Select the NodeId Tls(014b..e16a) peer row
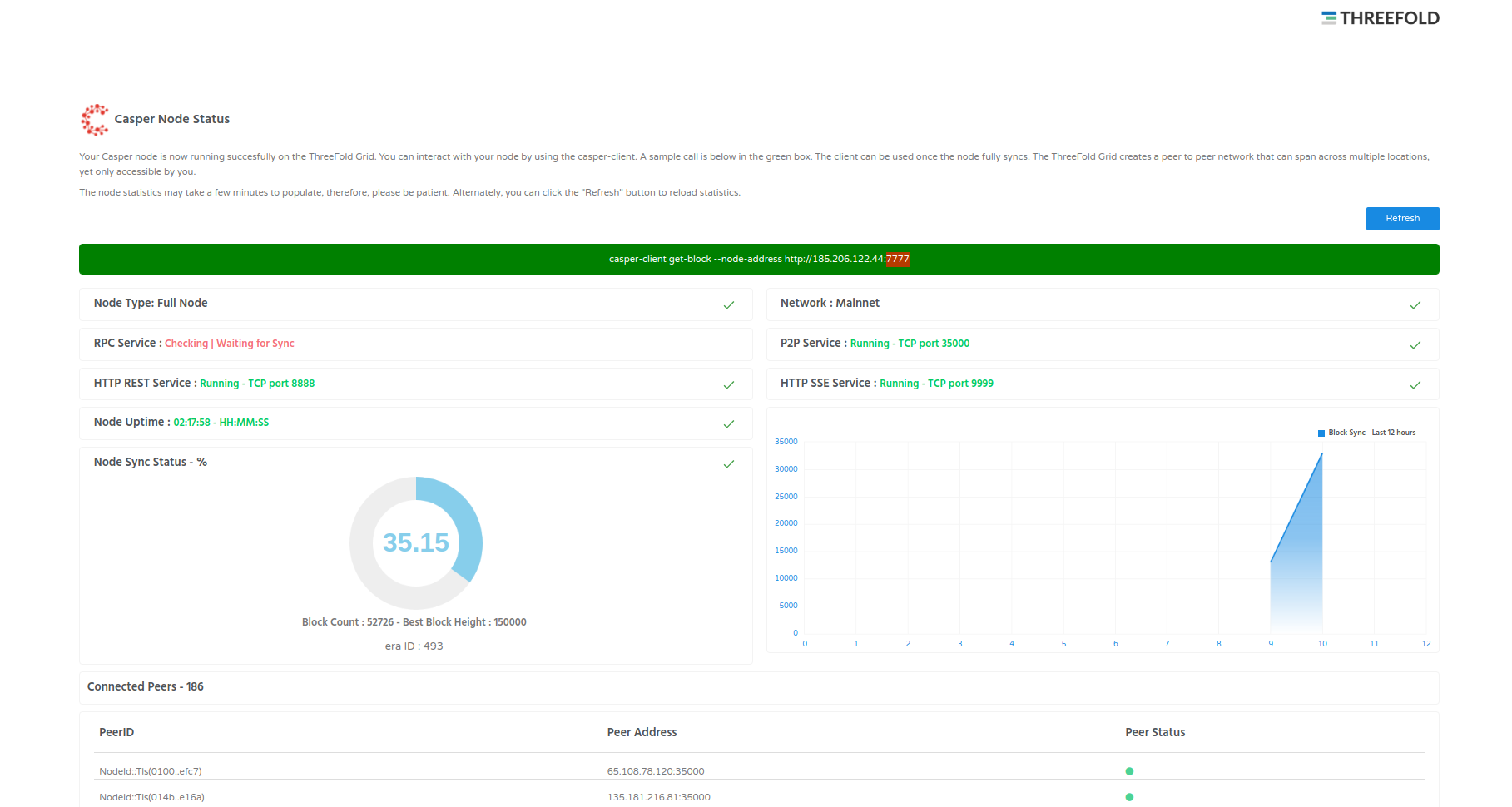 pos(151,797)
